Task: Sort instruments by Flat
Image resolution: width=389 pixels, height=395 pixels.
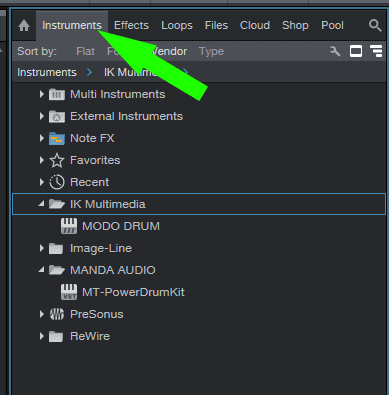Action: pos(85,51)
